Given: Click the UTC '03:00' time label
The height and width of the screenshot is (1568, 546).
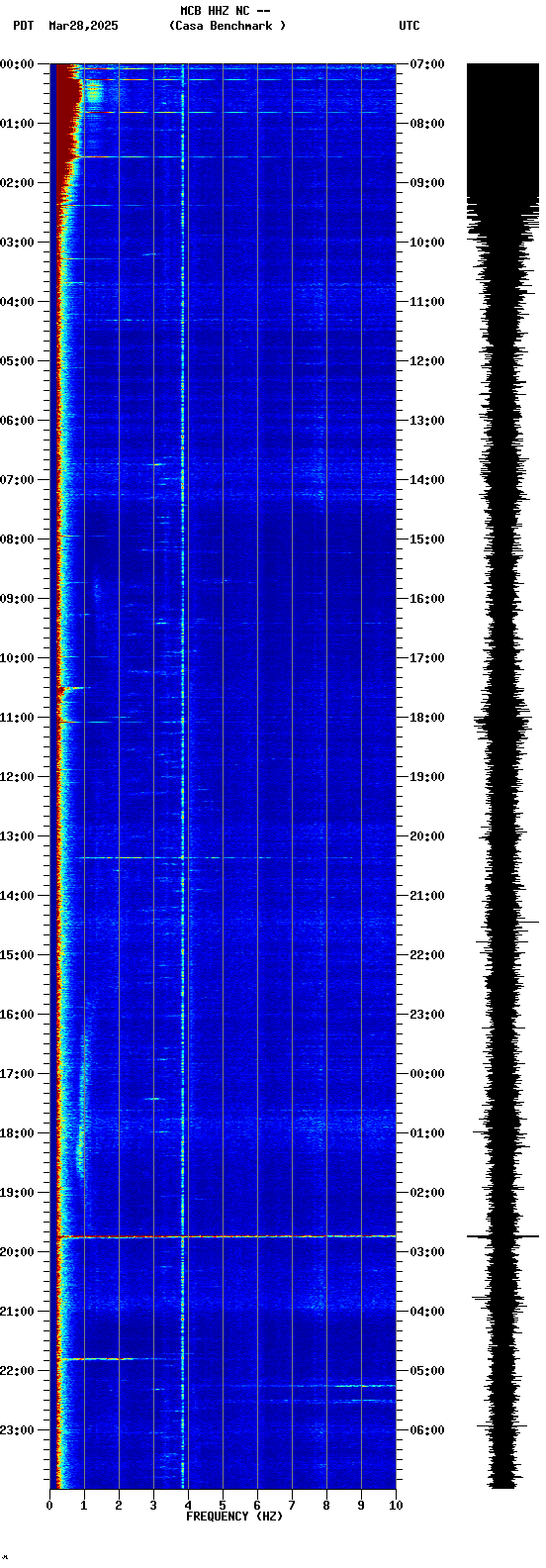Looking at the screenshot, I should point(426,1252).
